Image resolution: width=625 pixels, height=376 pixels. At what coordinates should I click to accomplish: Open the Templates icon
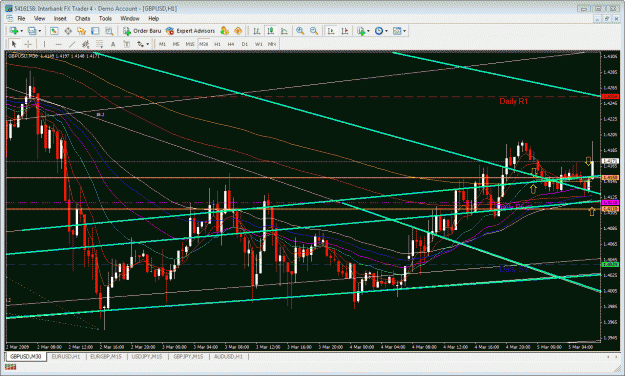[x=397, y=31]
